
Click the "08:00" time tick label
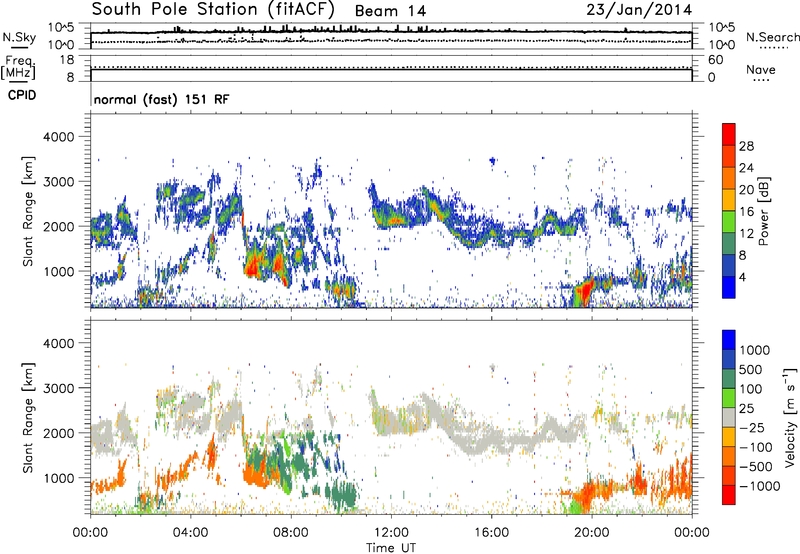[291, 533]
